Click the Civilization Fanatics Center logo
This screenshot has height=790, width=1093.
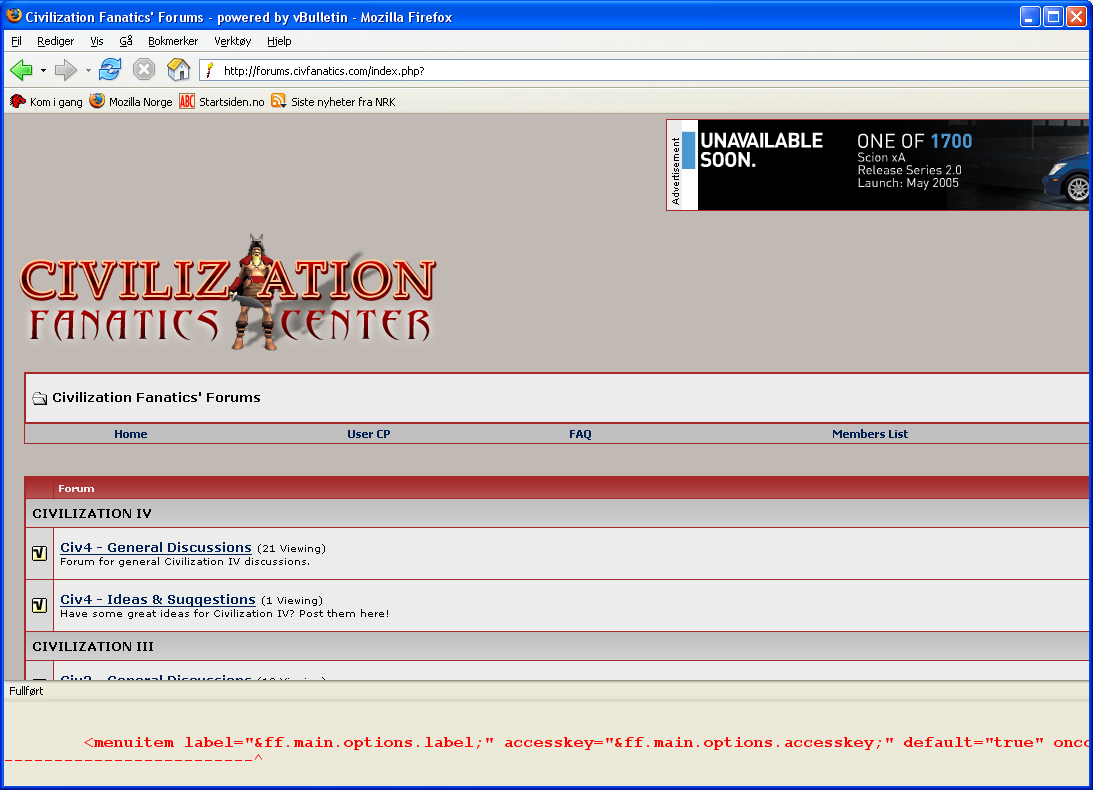228,293
